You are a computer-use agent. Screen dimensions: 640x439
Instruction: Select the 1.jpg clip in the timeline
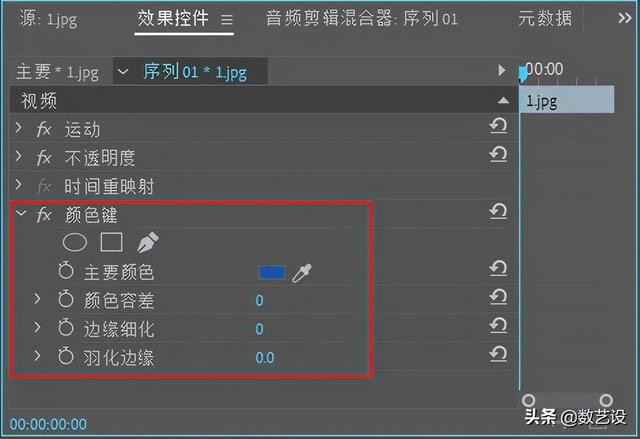click(x=566, y=100)
